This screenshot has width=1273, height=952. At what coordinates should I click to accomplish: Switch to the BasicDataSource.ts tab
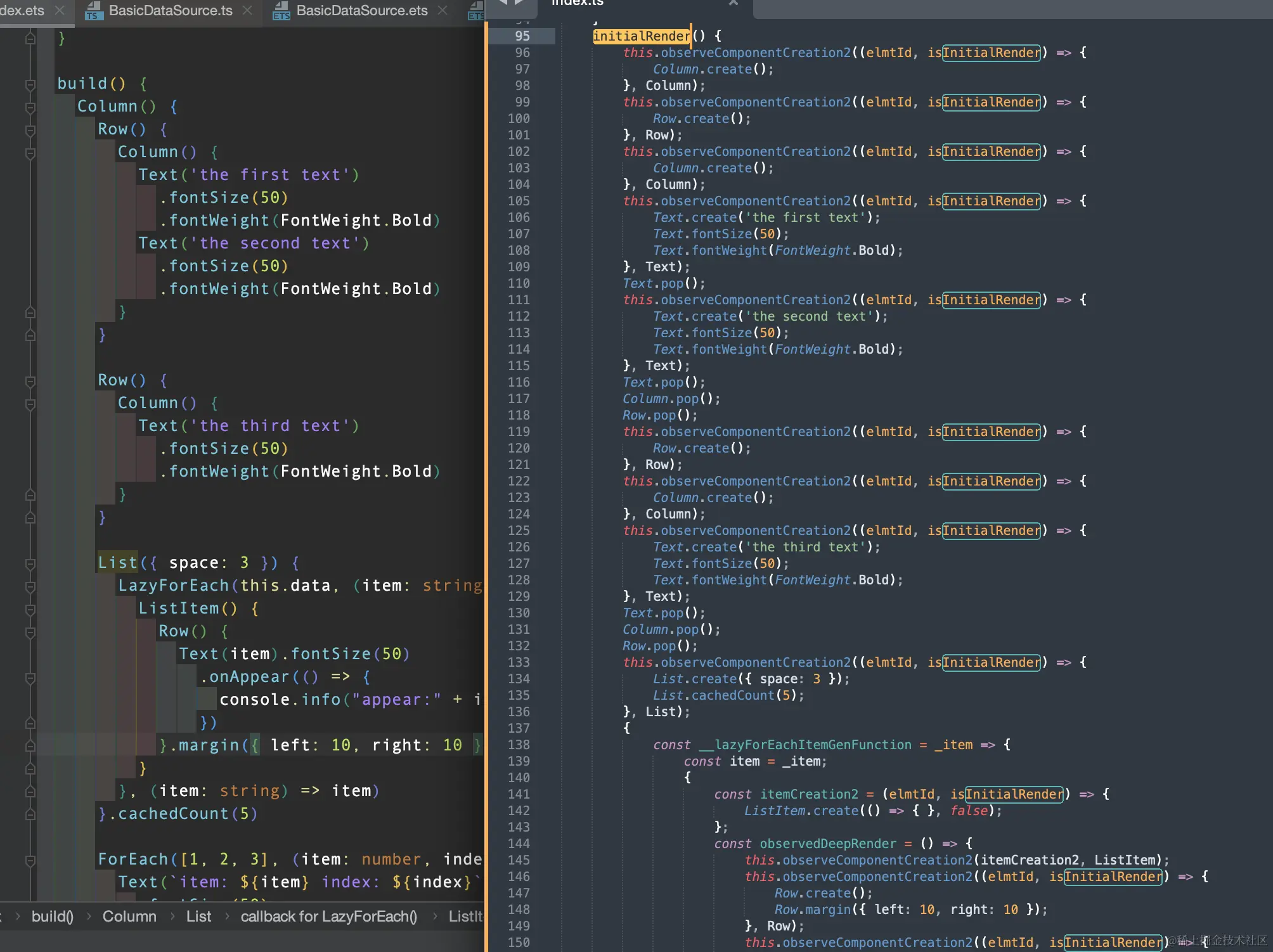point(170,10)
